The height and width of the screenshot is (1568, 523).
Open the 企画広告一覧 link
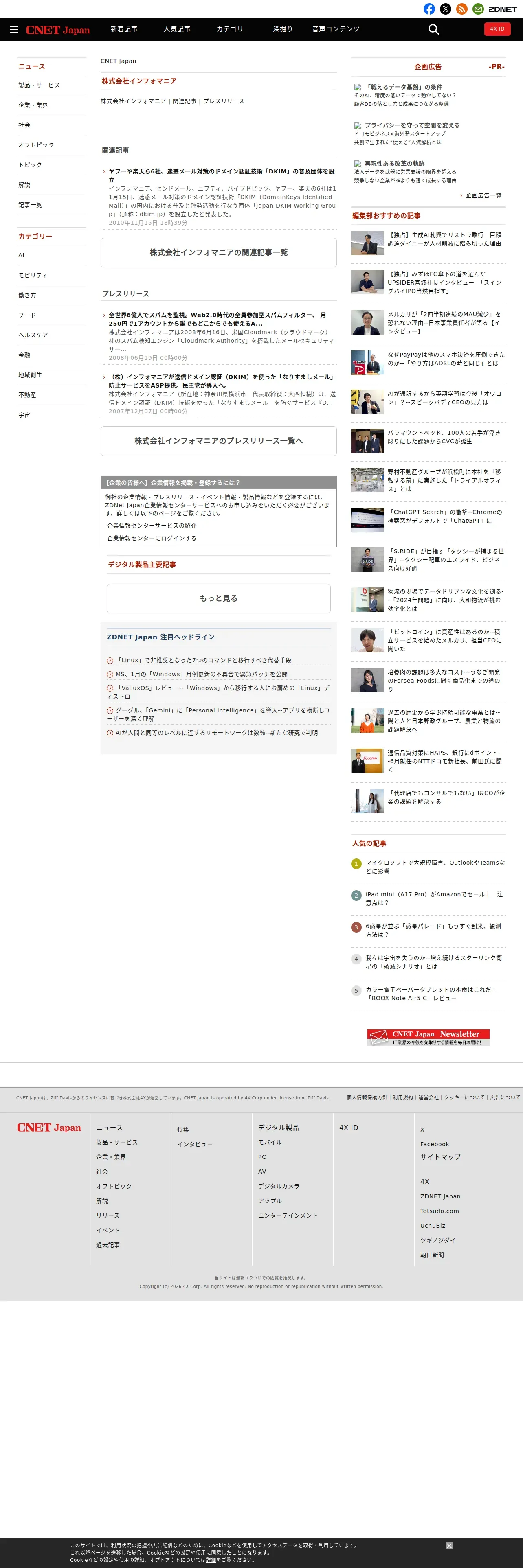(483, 195)
